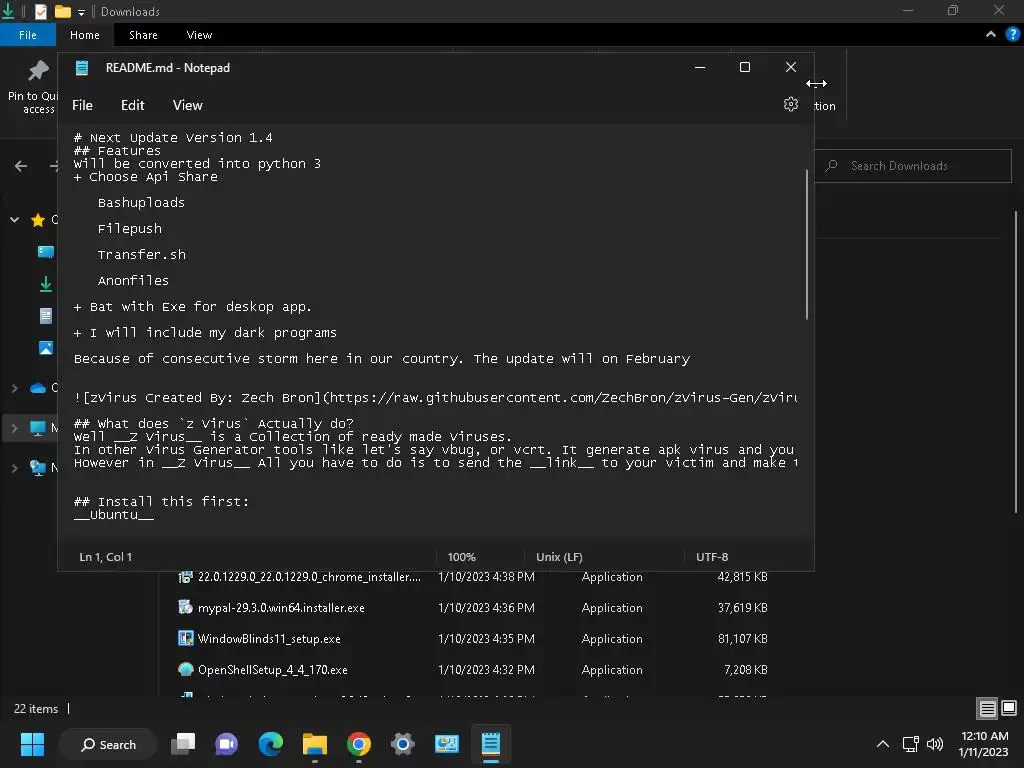
Task: Select the This PC monitor icon
Action: [x=38, y=428]
